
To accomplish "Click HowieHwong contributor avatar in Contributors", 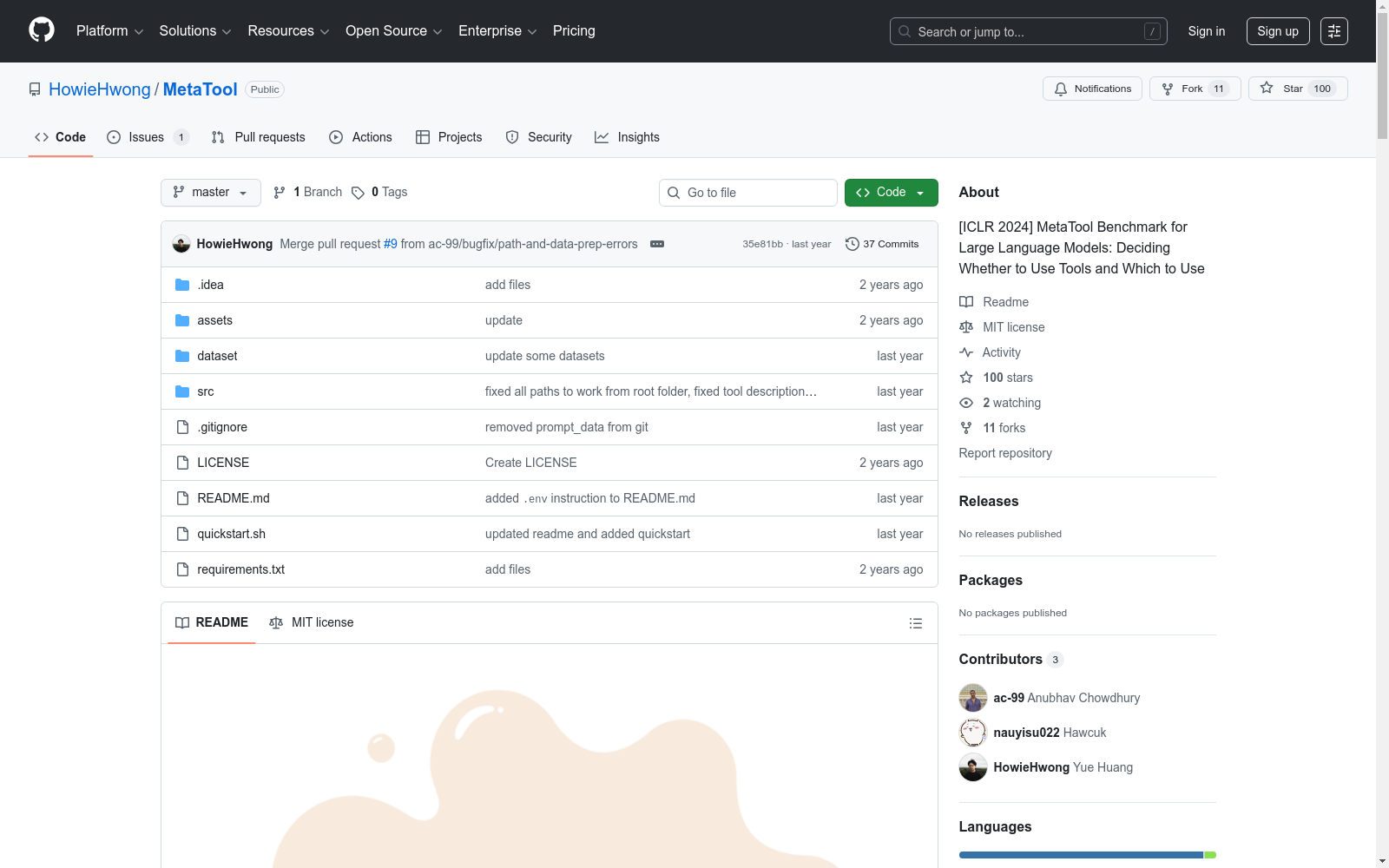I will click(x=973, y=767).
